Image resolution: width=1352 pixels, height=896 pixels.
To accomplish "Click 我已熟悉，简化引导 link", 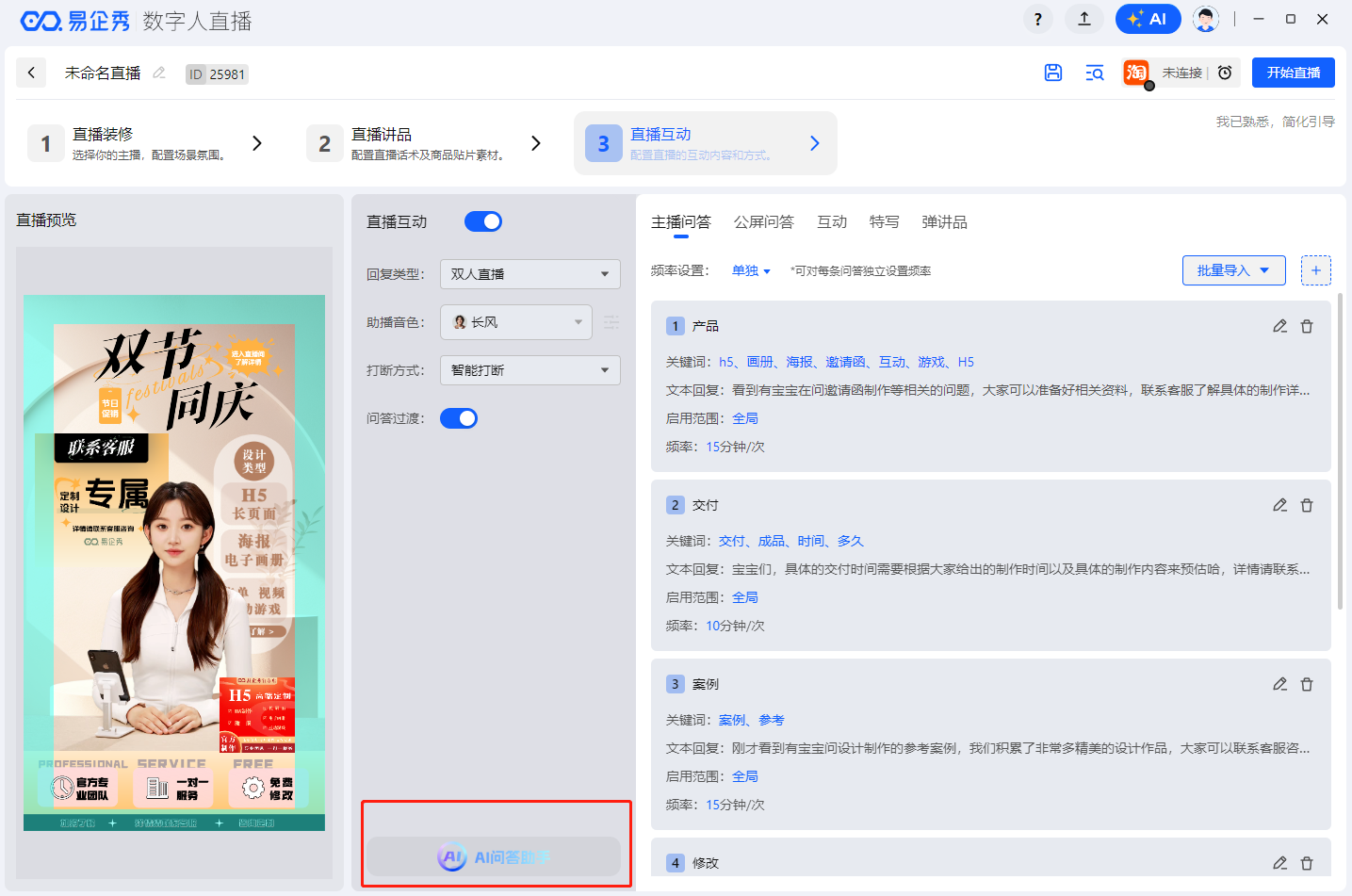I will point(1275,122).
